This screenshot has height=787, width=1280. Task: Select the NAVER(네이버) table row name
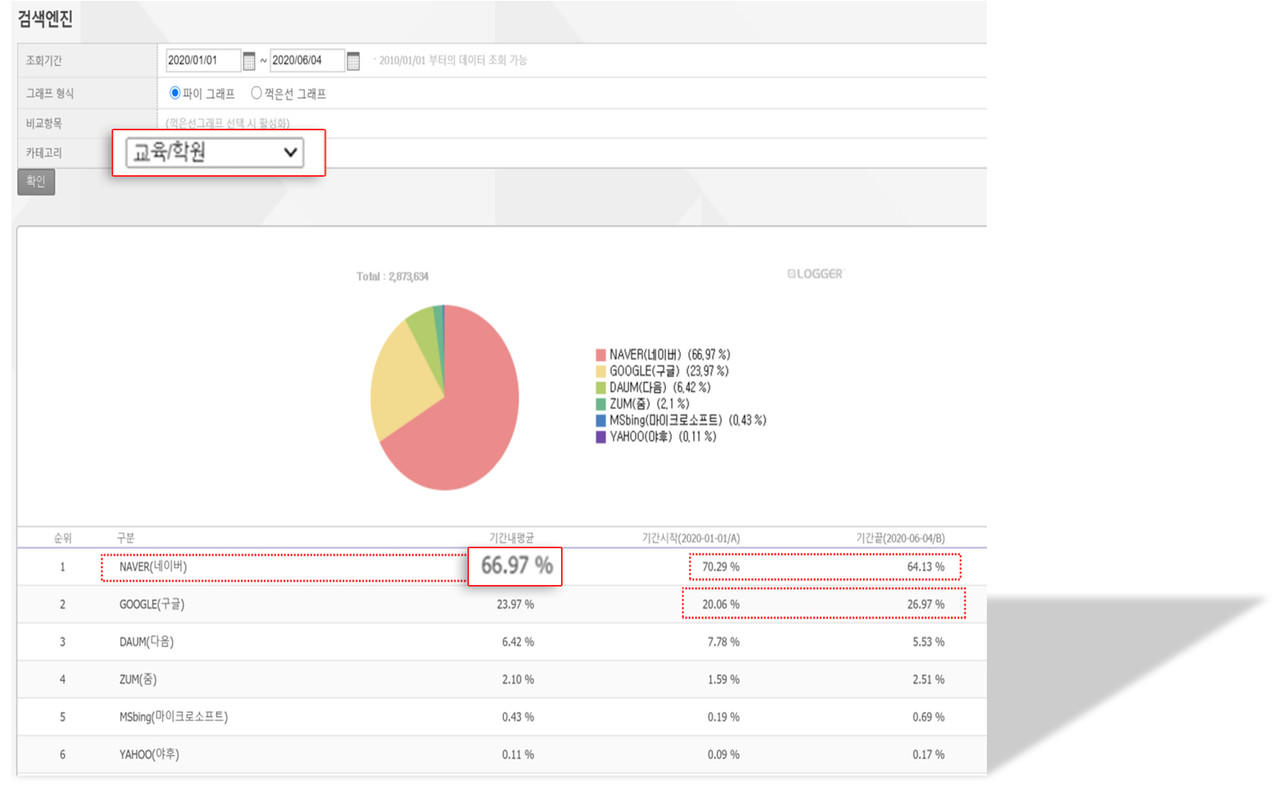click(152, 567)
